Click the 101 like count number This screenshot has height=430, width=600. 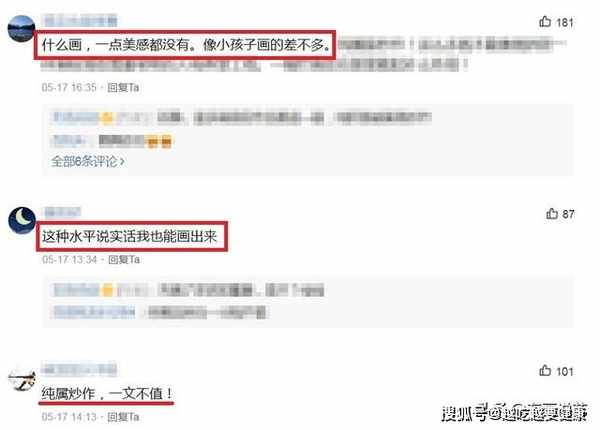click(564, 371)
